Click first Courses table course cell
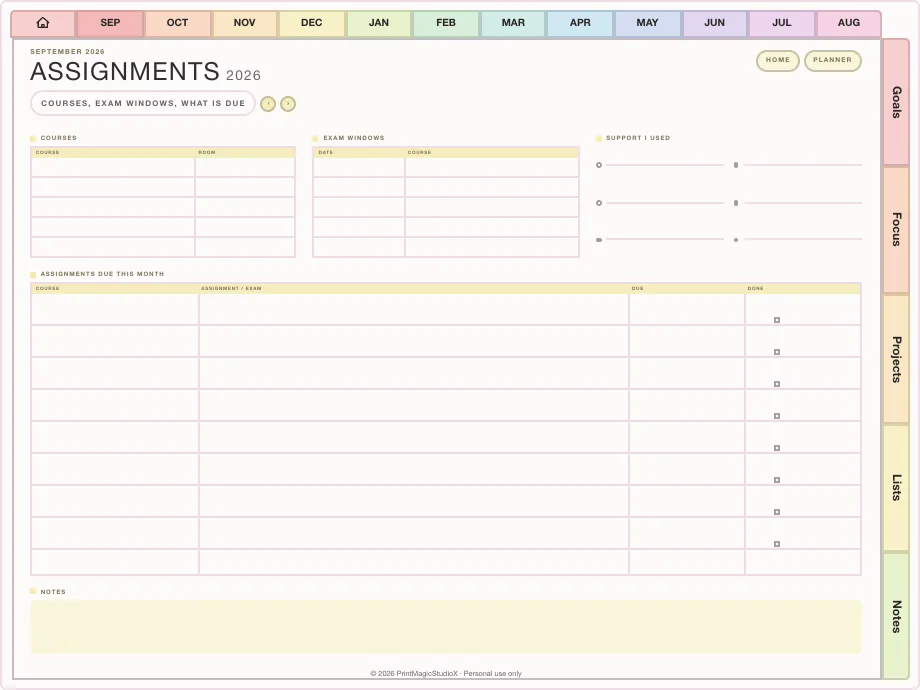 pos(113,167)
